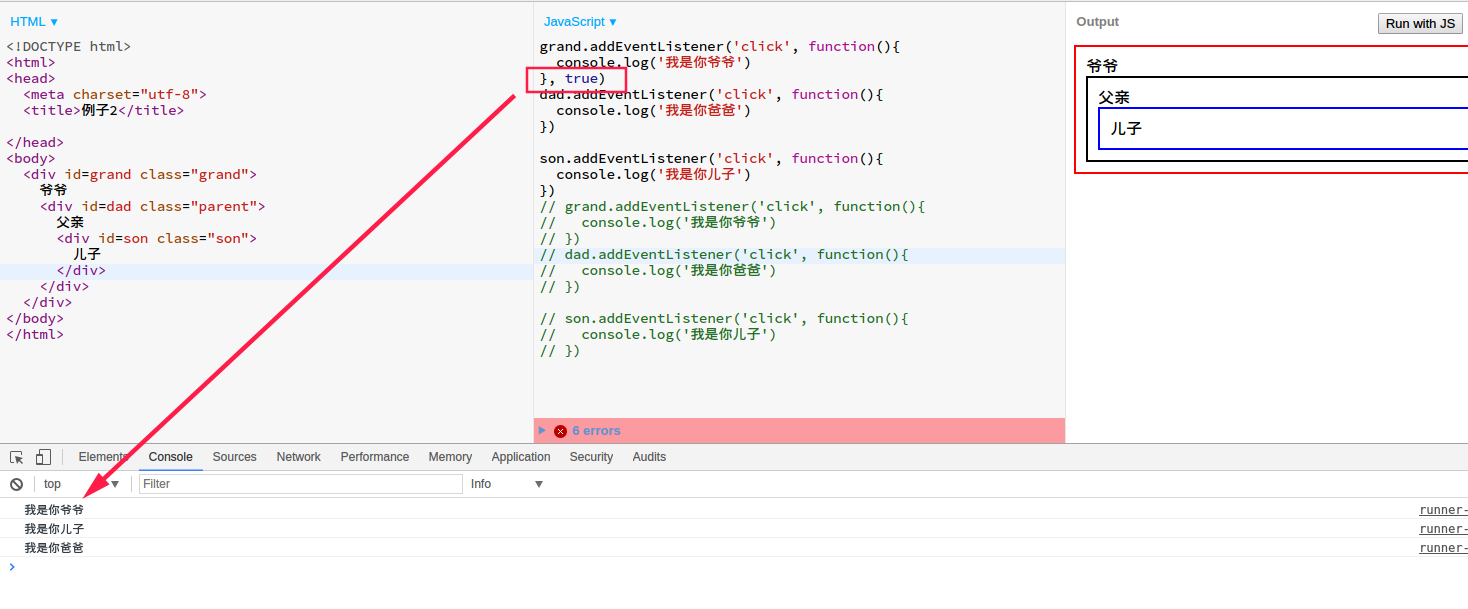
Task: Toggle the device toolbar icon
Action: coord(43,457)
